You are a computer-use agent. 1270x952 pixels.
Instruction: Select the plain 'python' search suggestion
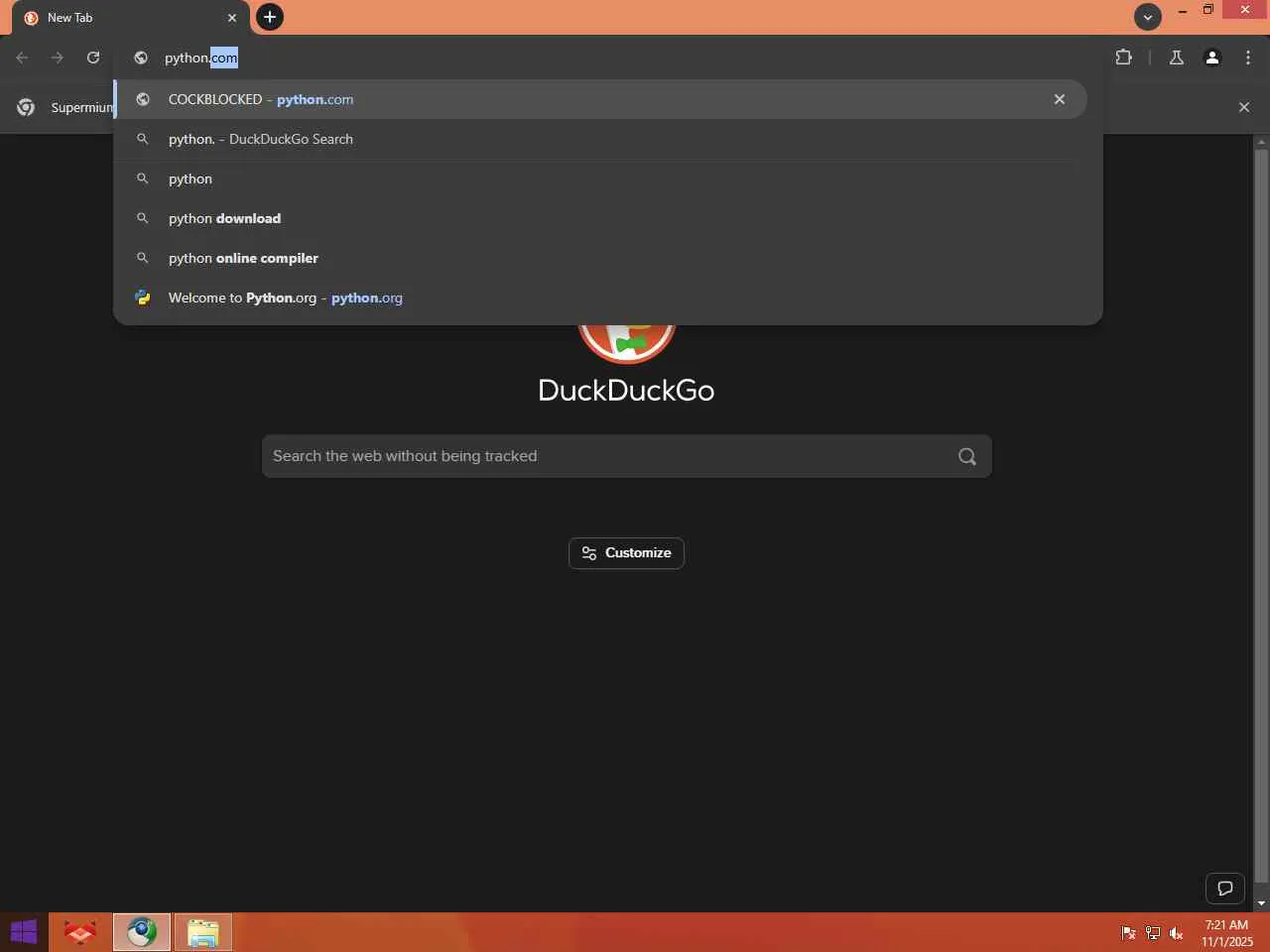601,178
